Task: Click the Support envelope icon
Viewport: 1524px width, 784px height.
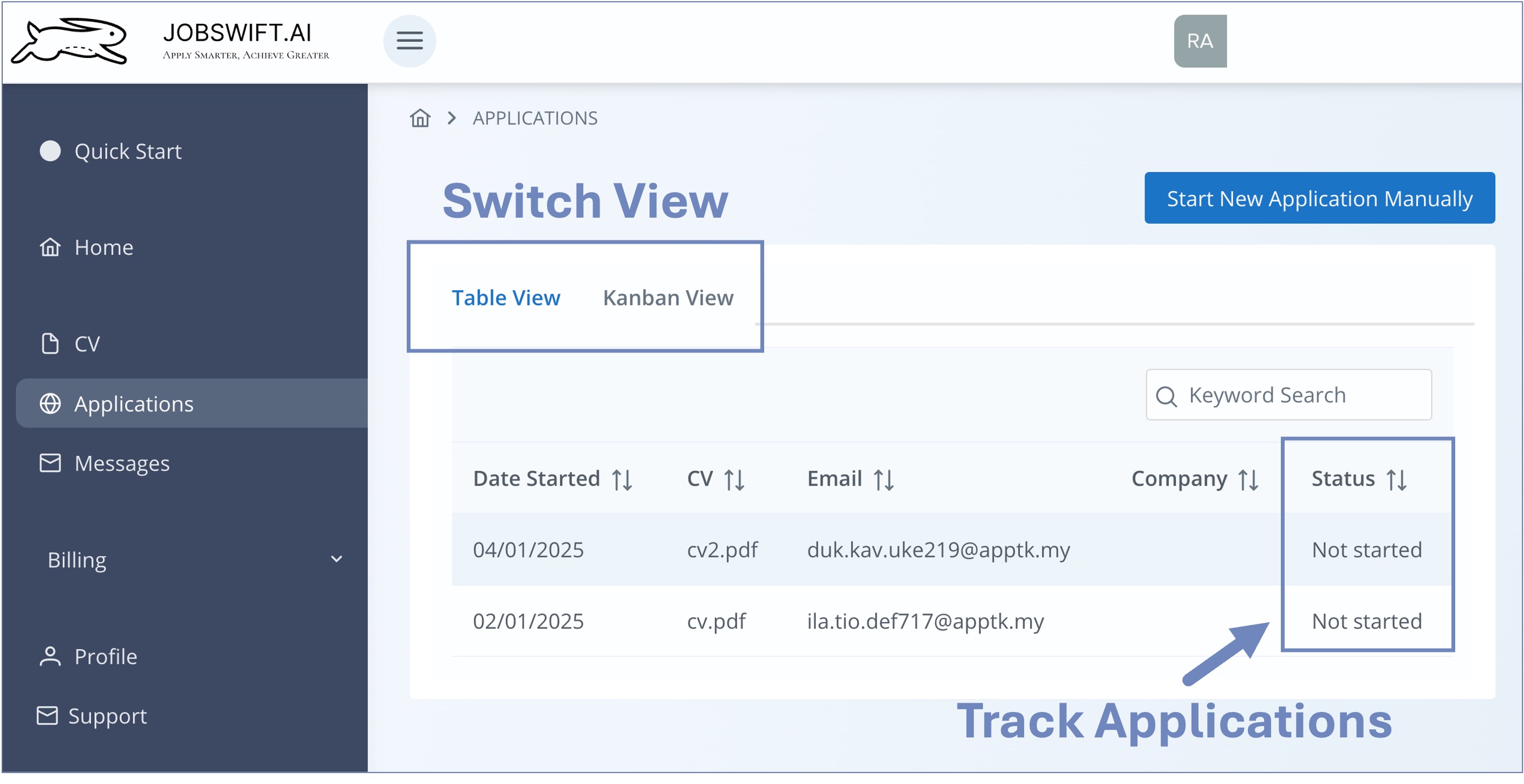Action: pos(47,715)
